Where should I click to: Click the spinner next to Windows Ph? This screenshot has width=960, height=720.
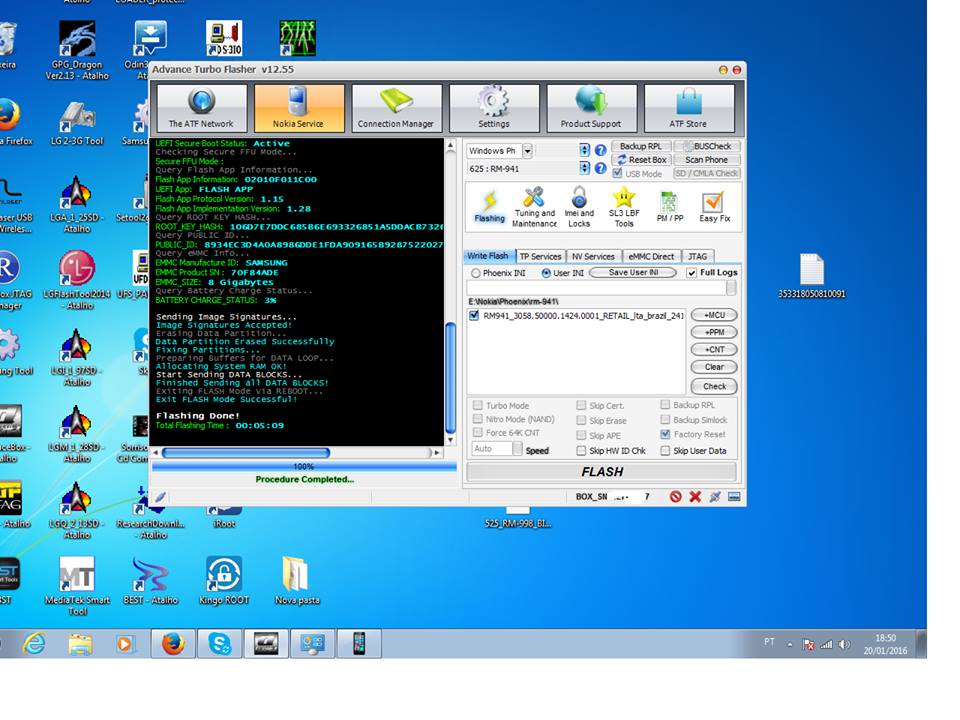(x=585, y=150)
